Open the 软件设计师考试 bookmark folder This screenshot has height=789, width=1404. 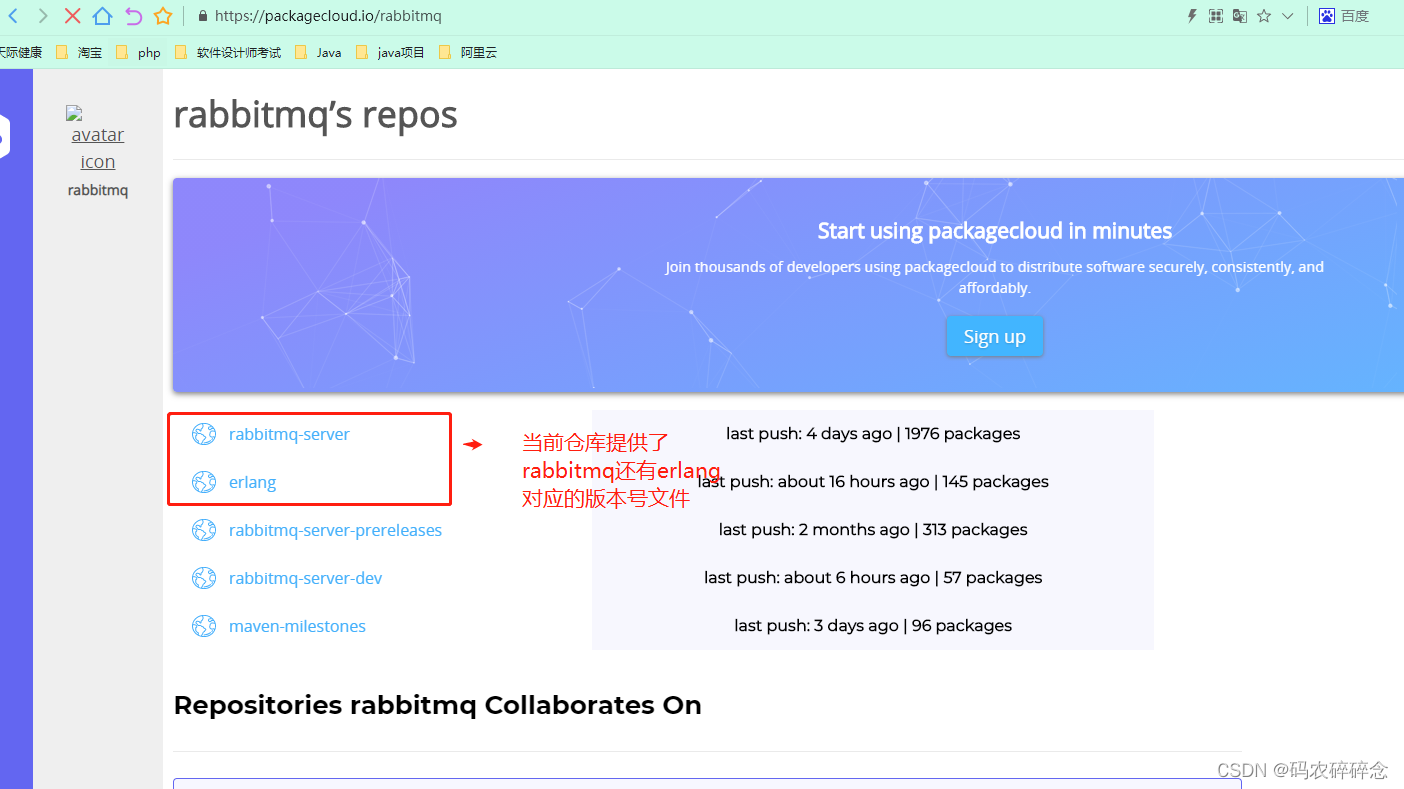pos(239,52)
